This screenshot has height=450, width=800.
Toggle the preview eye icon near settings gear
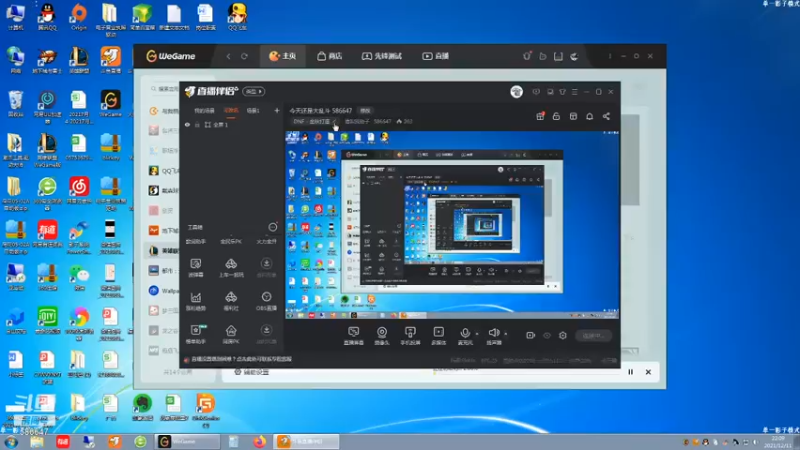(547, 335)
